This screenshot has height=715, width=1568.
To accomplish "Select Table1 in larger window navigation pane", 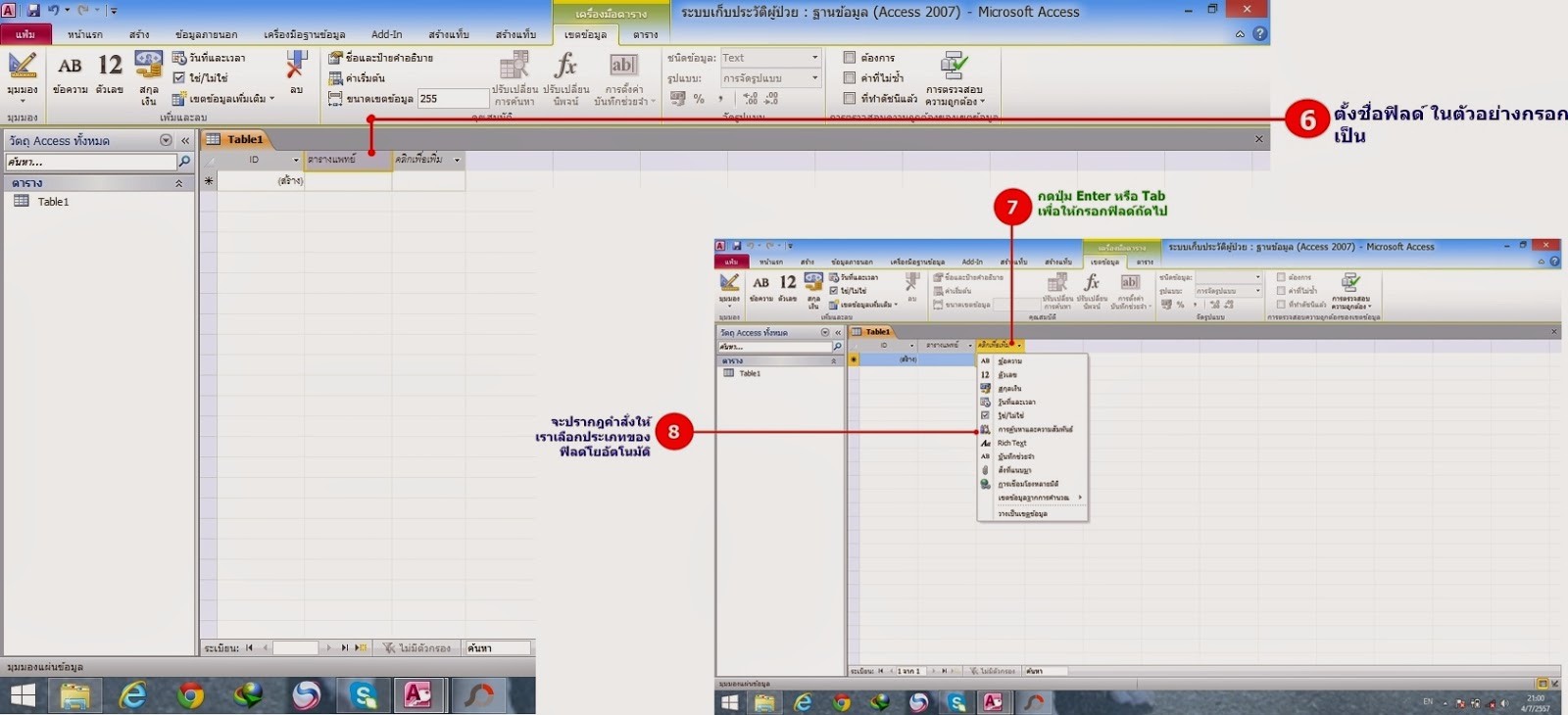I will [x=53, y=202].
